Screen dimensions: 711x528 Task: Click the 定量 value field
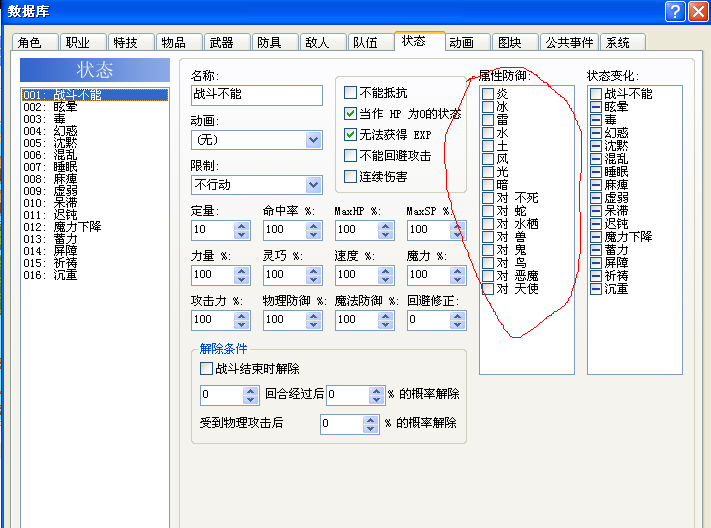tap(213, 230)
